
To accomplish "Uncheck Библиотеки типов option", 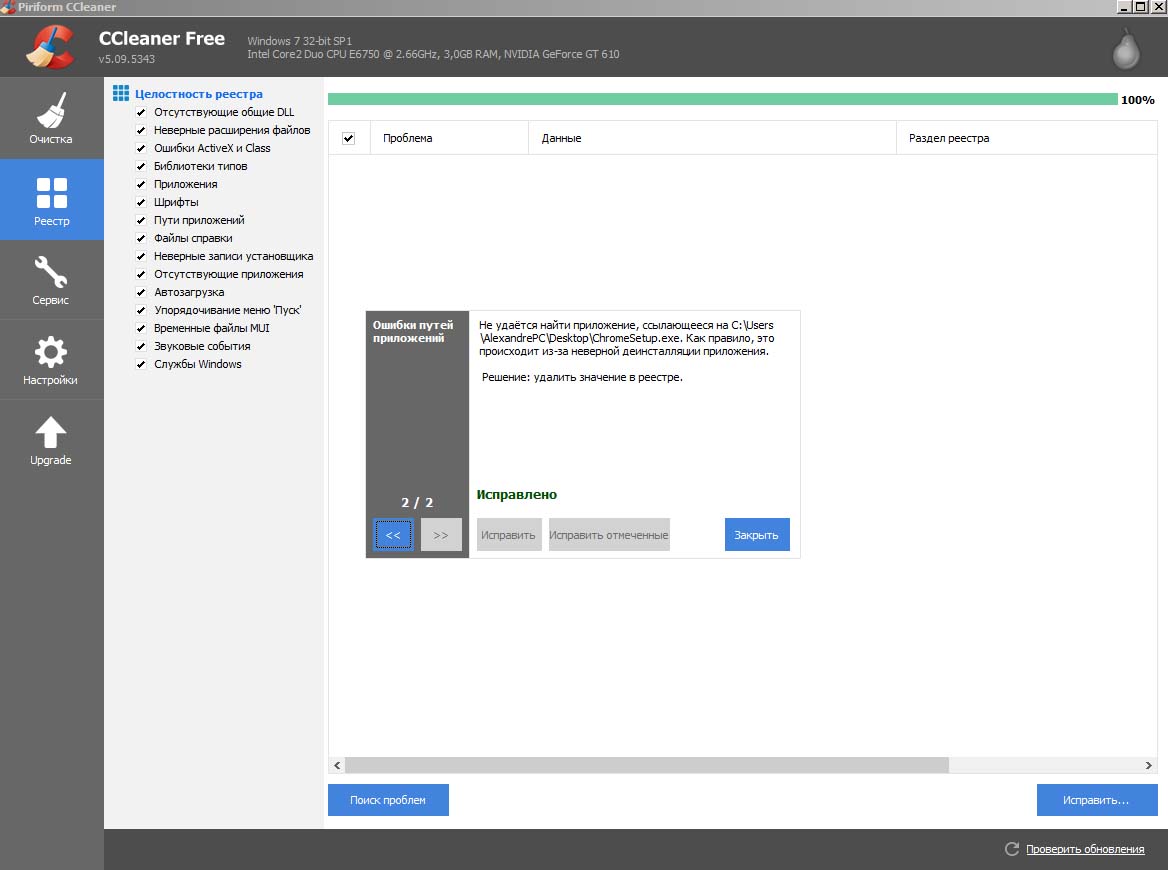I will point(141,166).
